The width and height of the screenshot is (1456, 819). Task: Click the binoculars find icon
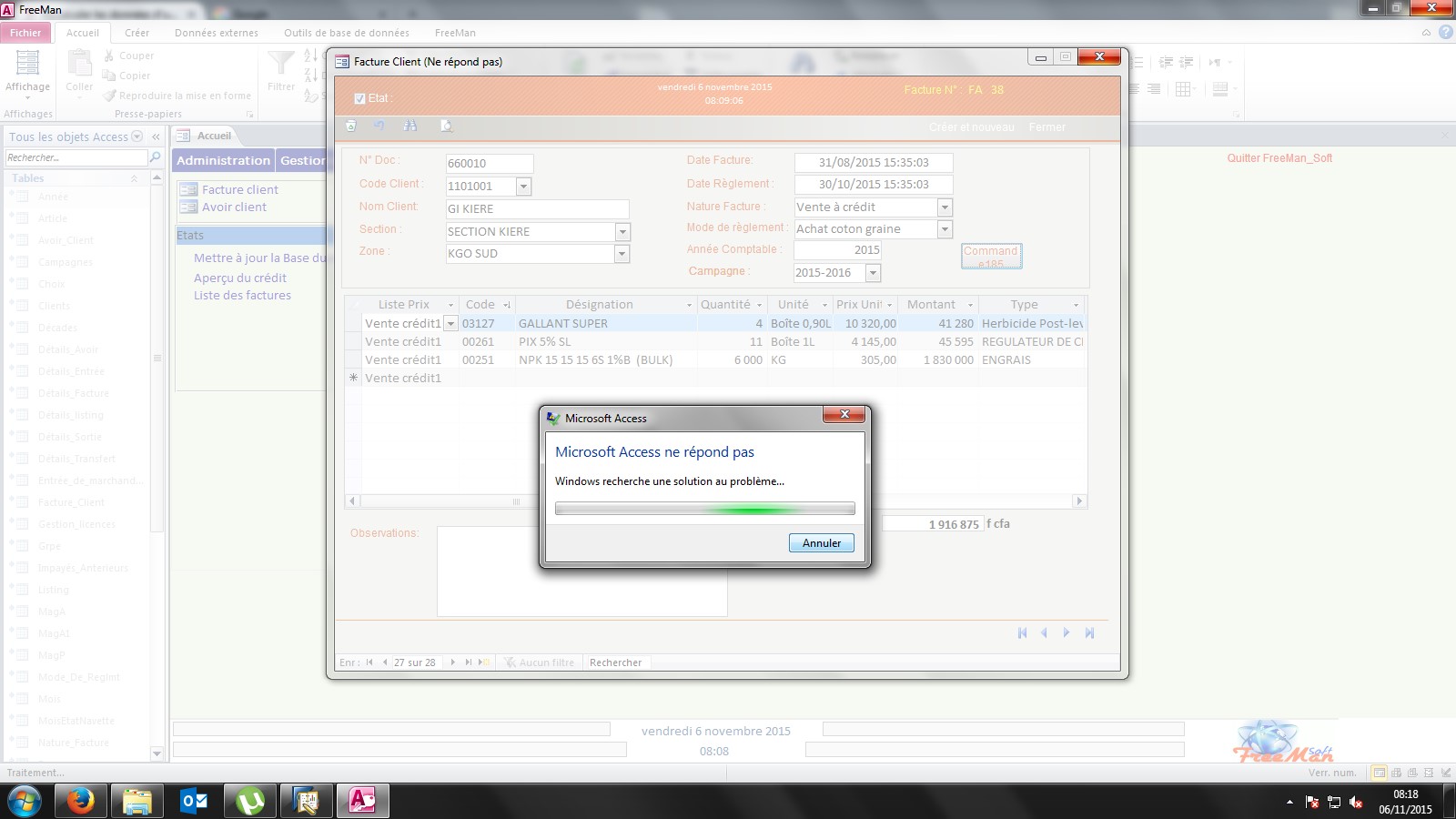click(x=410, y=126)
